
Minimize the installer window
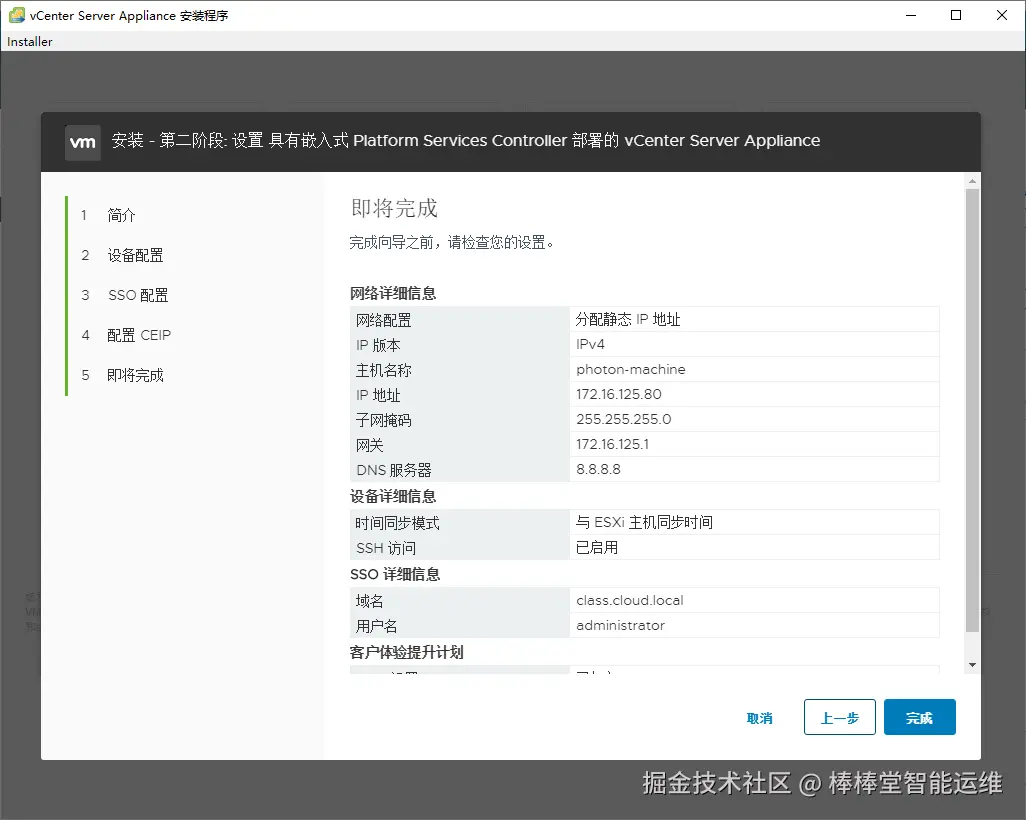[x=911, y=15]
